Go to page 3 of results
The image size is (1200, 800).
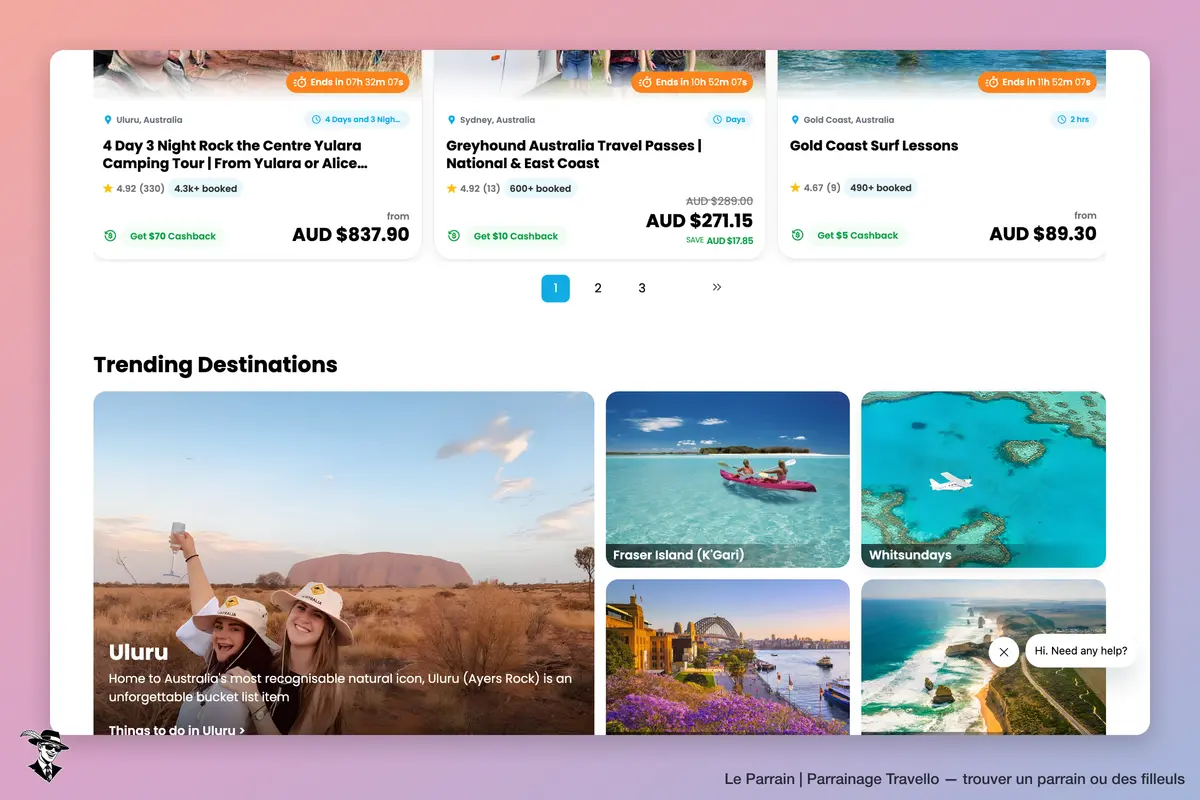[x=642, y=288]
